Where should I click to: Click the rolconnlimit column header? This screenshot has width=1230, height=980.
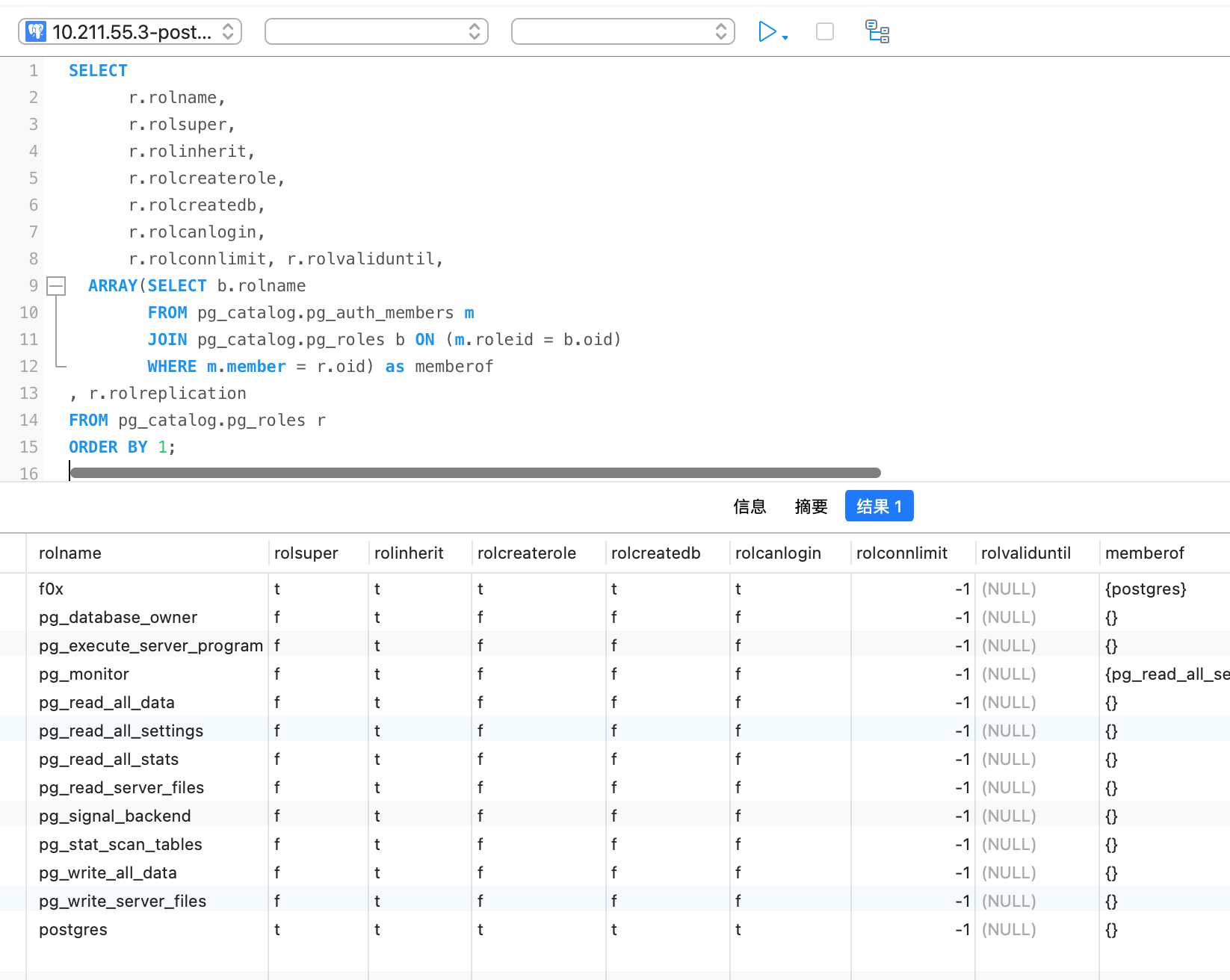(901, 553)
